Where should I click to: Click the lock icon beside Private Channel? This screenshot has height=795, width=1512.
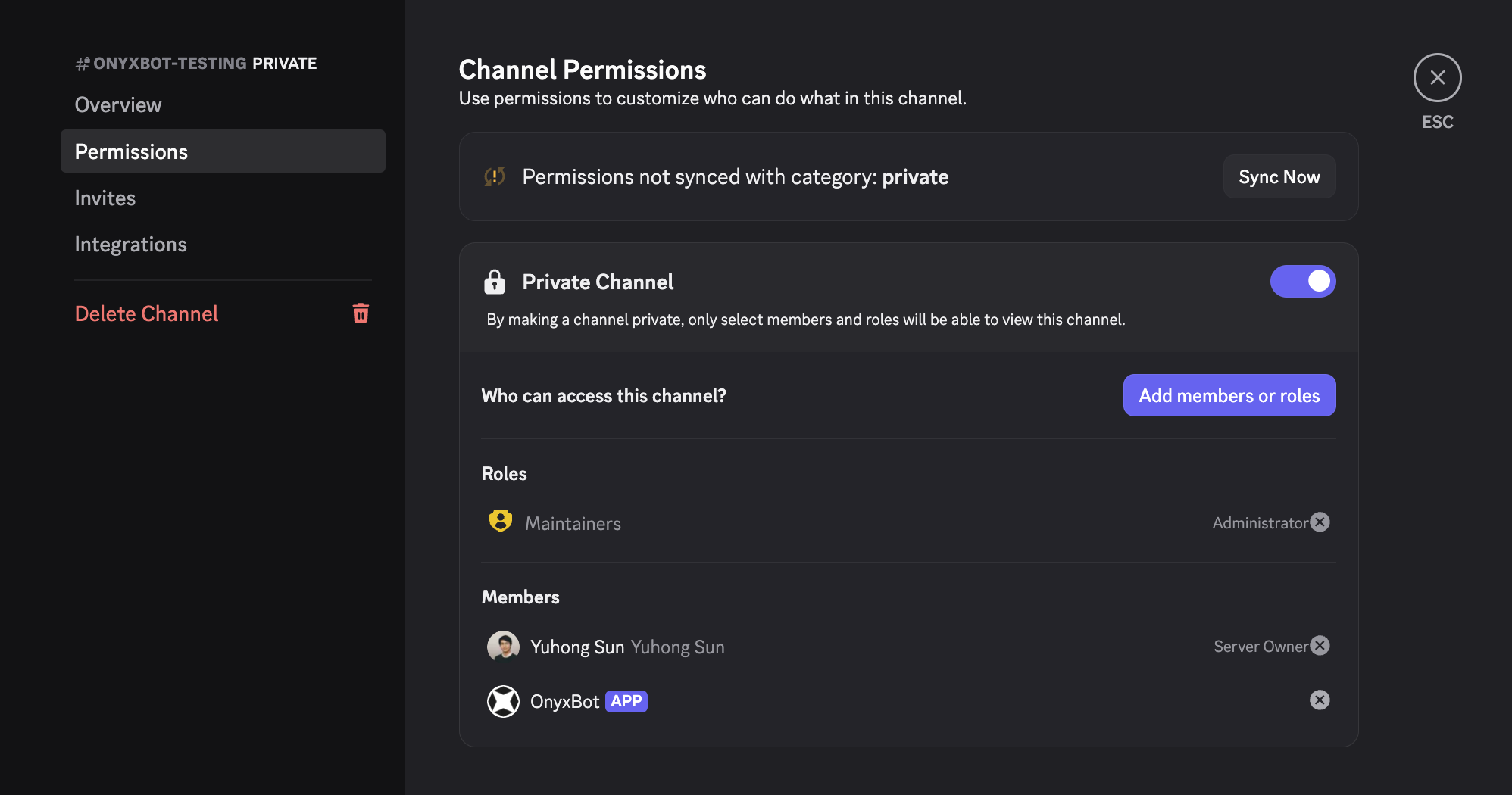[x=495, y=281]
